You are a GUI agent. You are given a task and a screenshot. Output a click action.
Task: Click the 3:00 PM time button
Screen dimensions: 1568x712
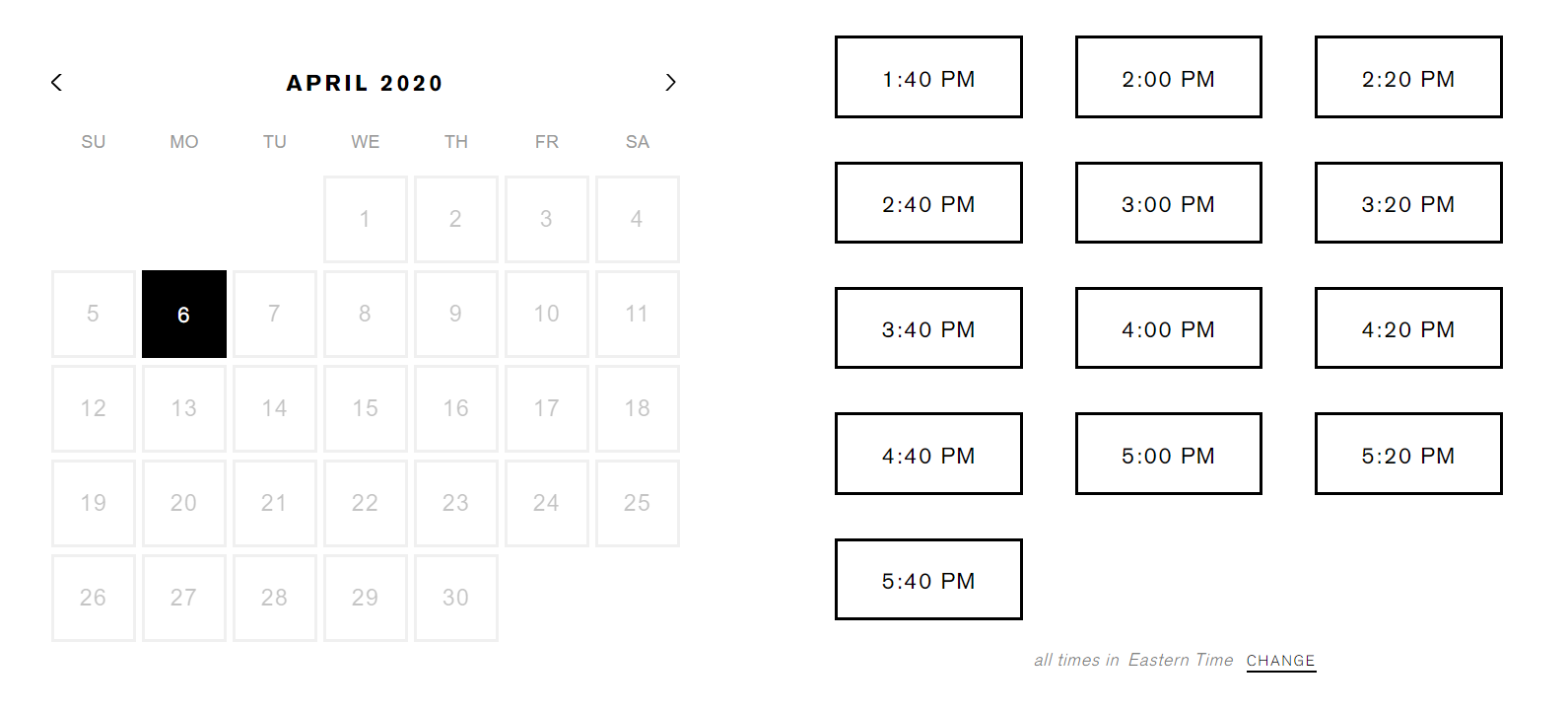click(x=1168, y=203)
